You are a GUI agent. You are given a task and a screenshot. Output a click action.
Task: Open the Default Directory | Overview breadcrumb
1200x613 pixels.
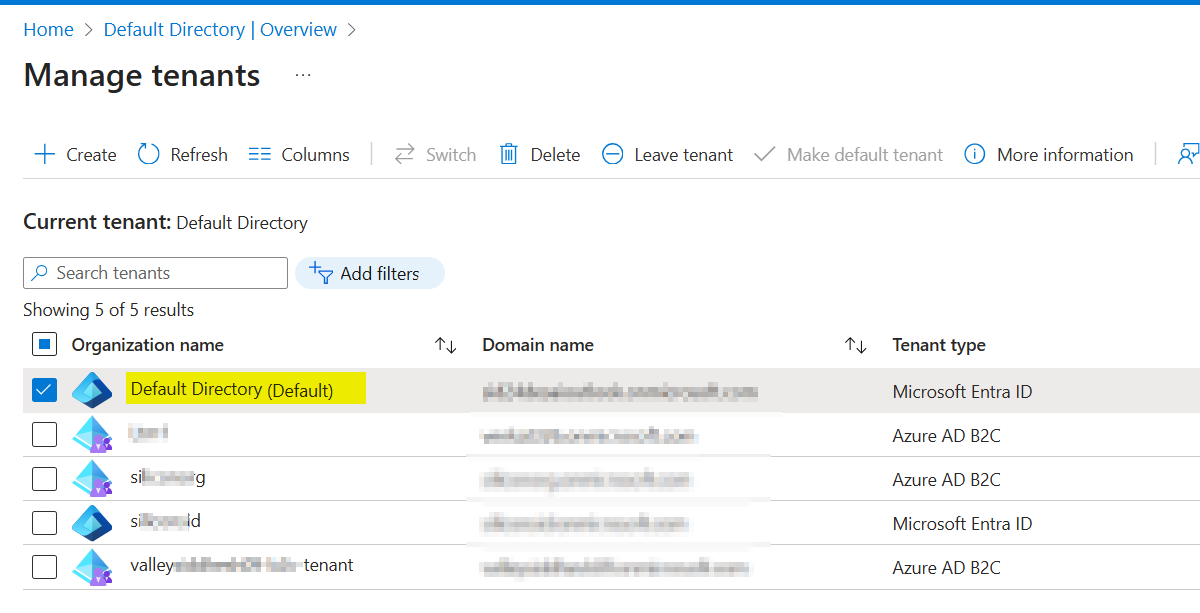click(220, 30)
